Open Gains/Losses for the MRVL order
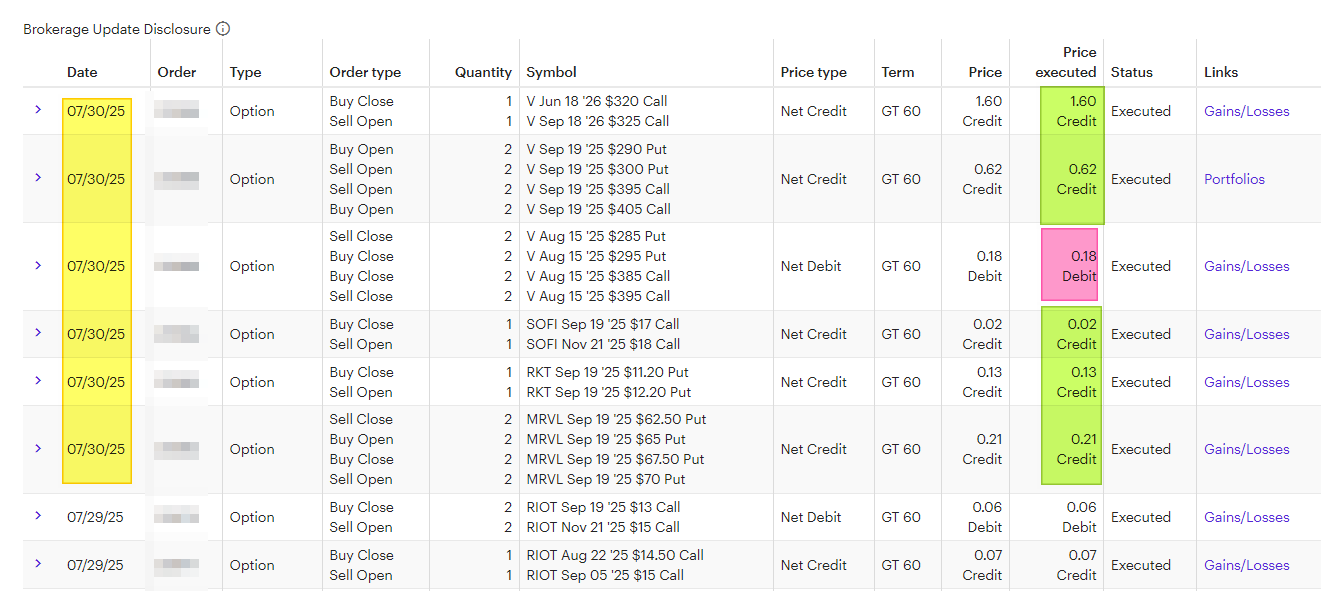This screenshot has width=1339, height=591. point(1246,449)
